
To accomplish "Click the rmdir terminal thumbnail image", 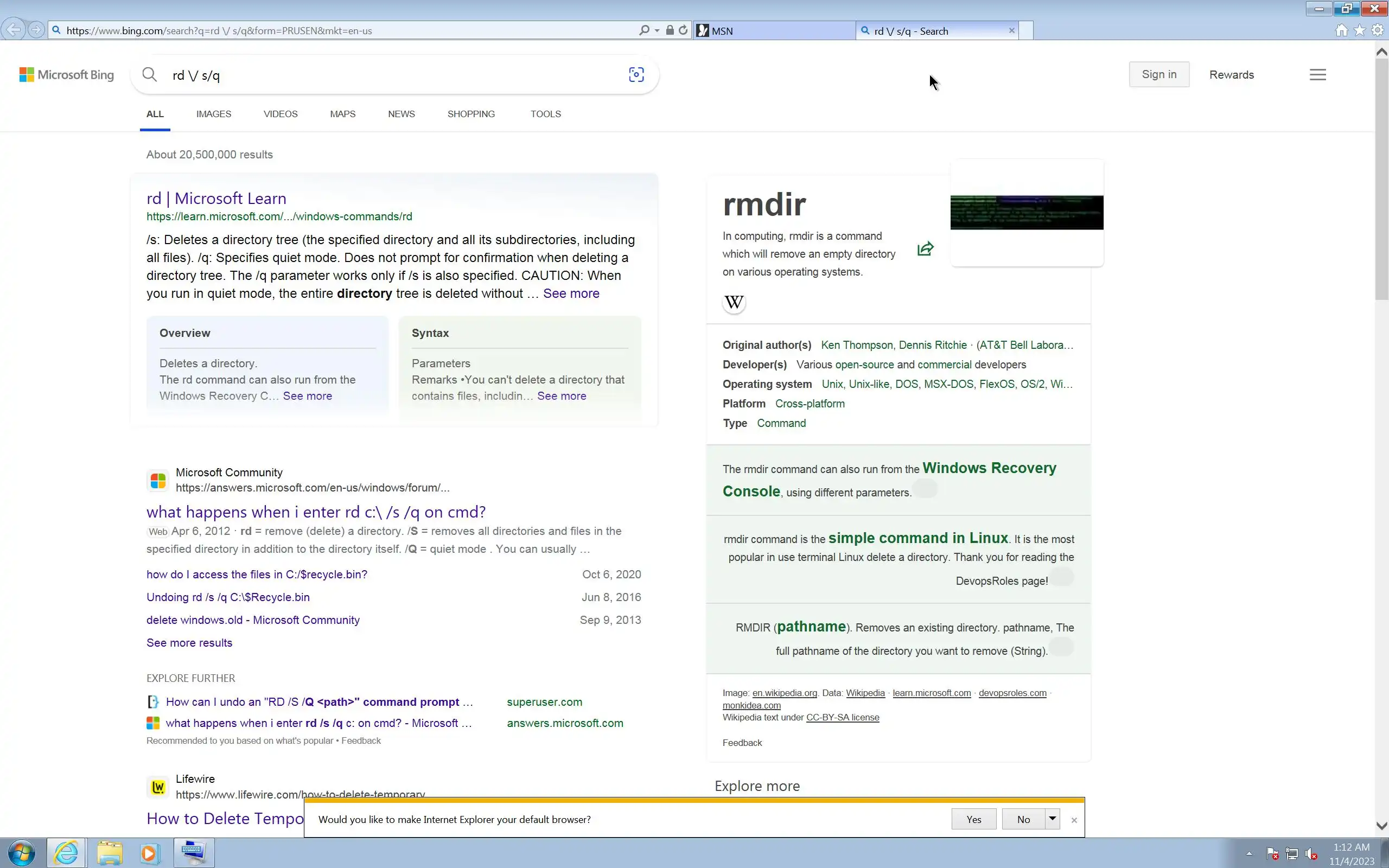I will click(1026, 213).
